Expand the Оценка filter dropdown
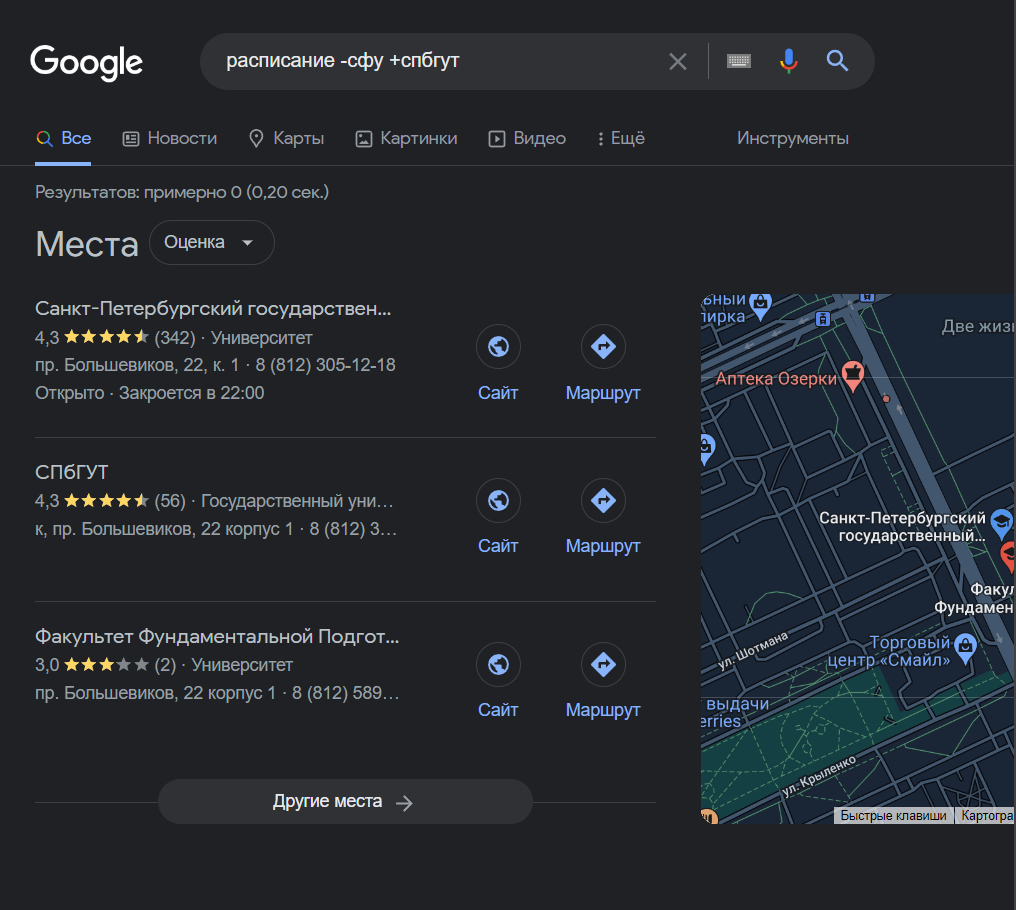 [212, 242]
